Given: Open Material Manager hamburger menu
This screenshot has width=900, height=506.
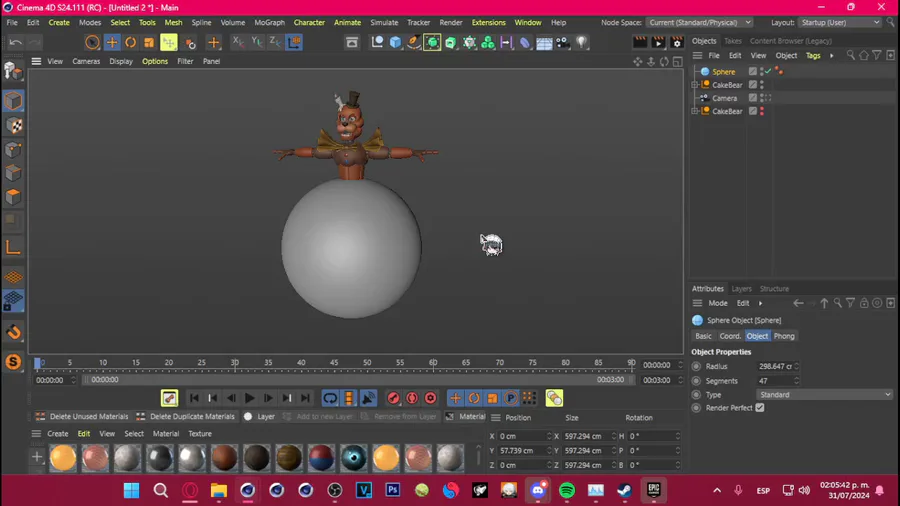Looking at the screenshot, I should (36, 434).
